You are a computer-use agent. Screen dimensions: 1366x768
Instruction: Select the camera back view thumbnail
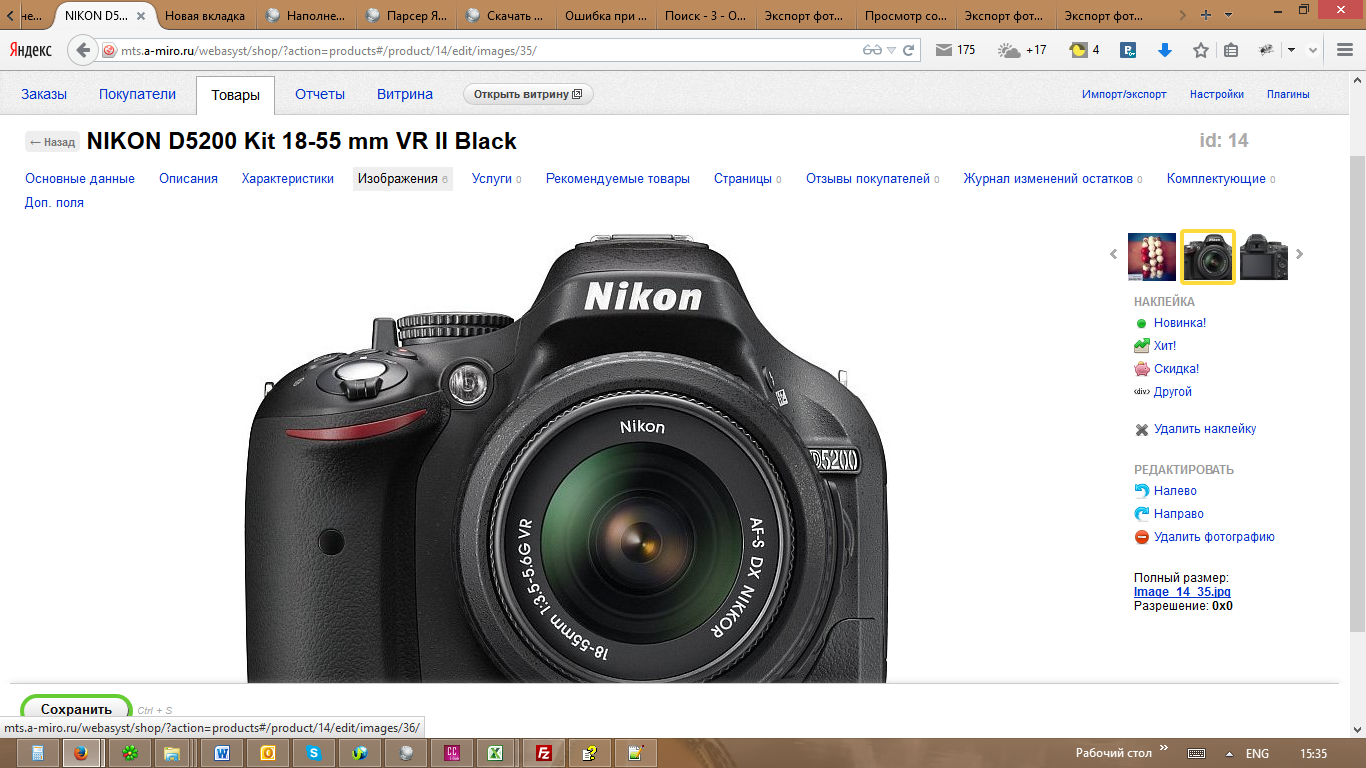click(x=1264, y=257)
